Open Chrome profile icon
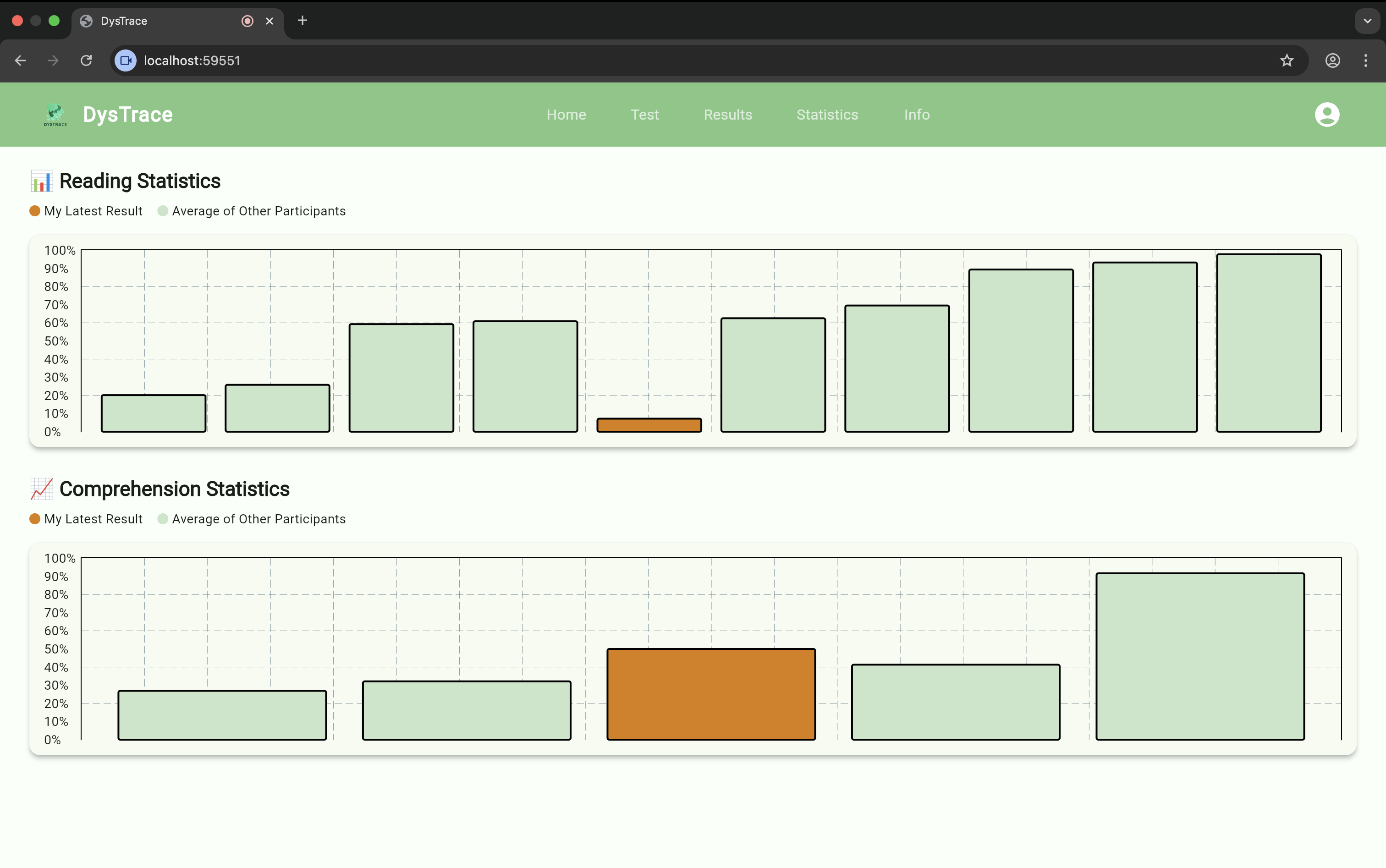This screenshot has width=1386, height=868. 1332,60
